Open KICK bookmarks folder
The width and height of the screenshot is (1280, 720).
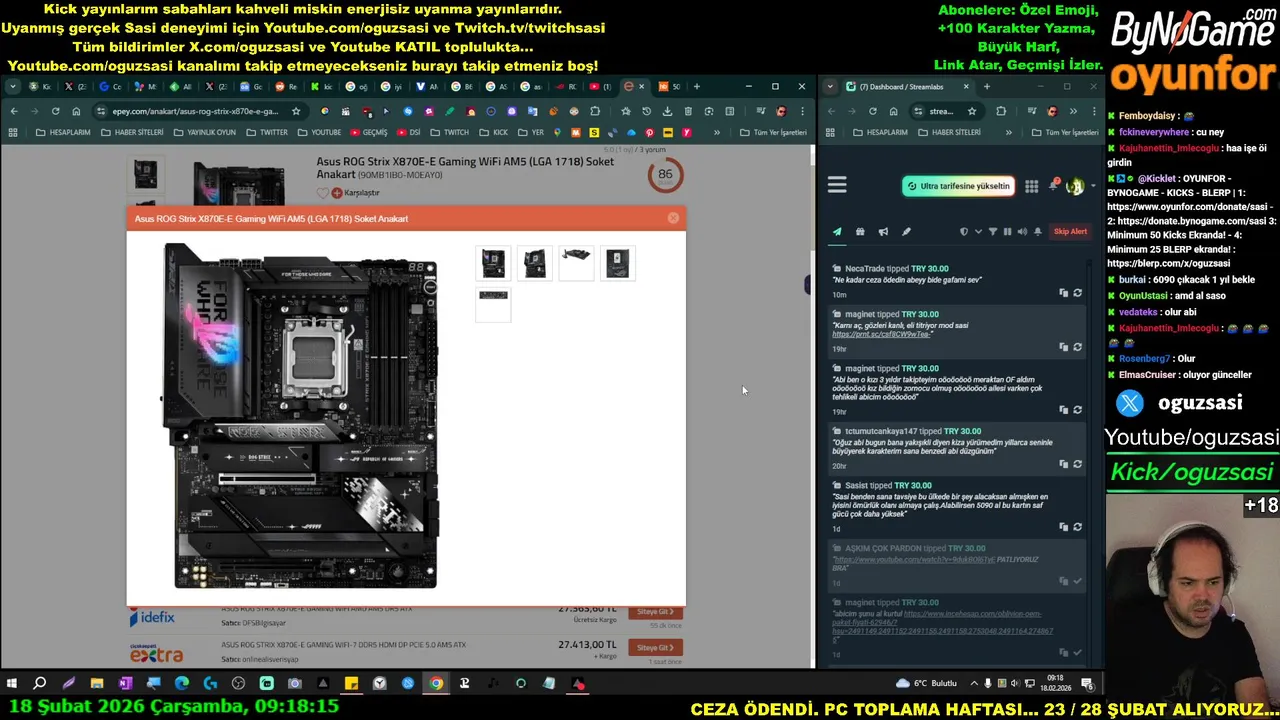coord(494,132)
